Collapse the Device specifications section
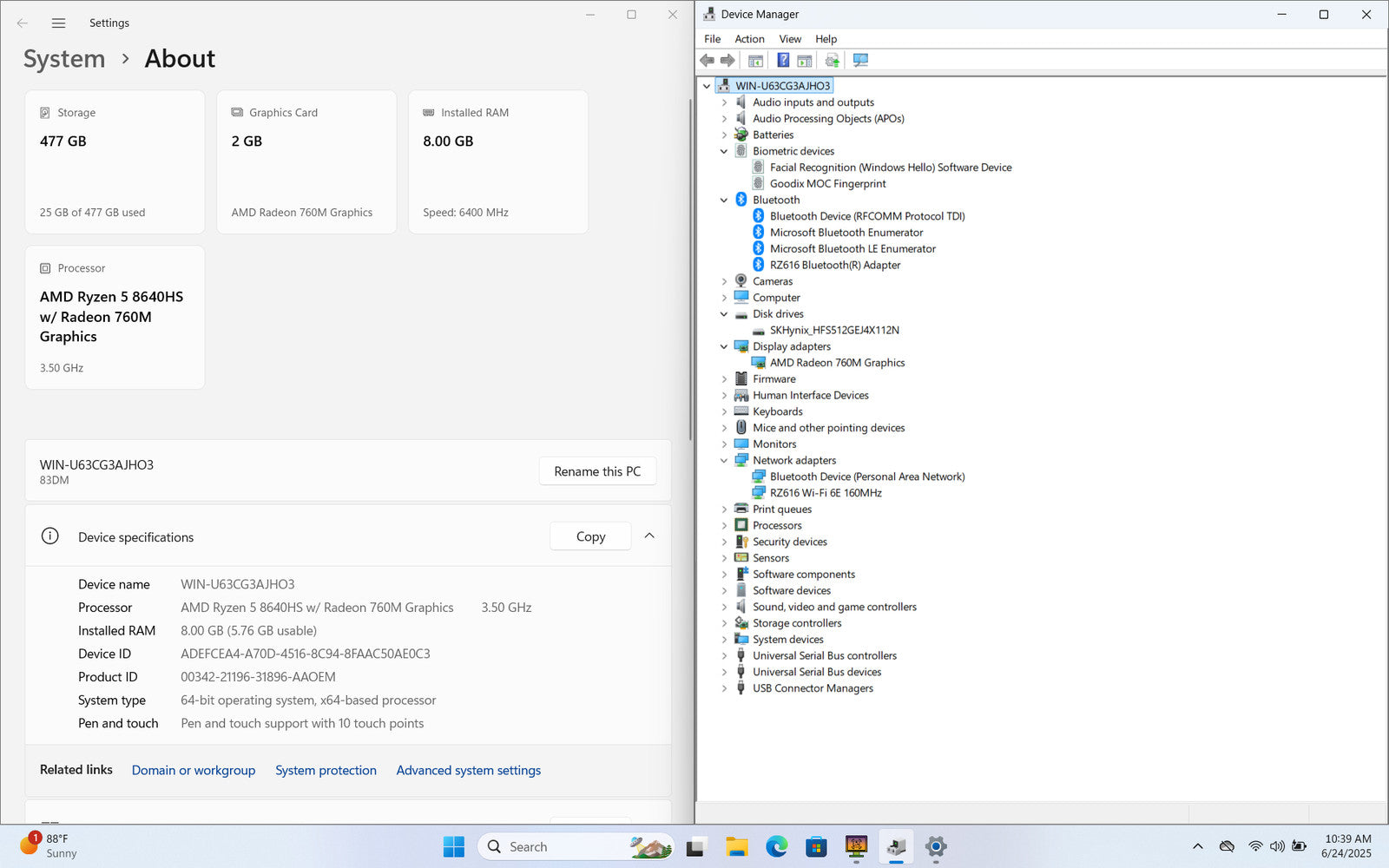The image size is (1389, 868). click(649, 536)
